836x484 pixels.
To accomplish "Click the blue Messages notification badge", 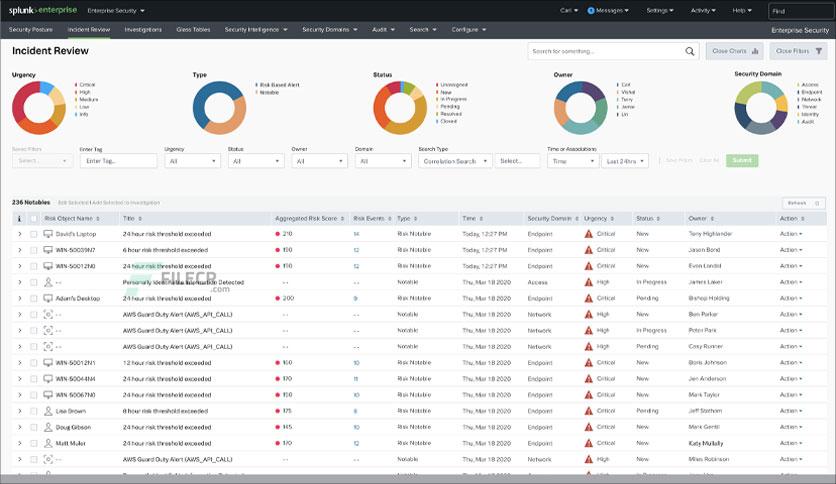I will pyautogui.click(x=591, y=11).
